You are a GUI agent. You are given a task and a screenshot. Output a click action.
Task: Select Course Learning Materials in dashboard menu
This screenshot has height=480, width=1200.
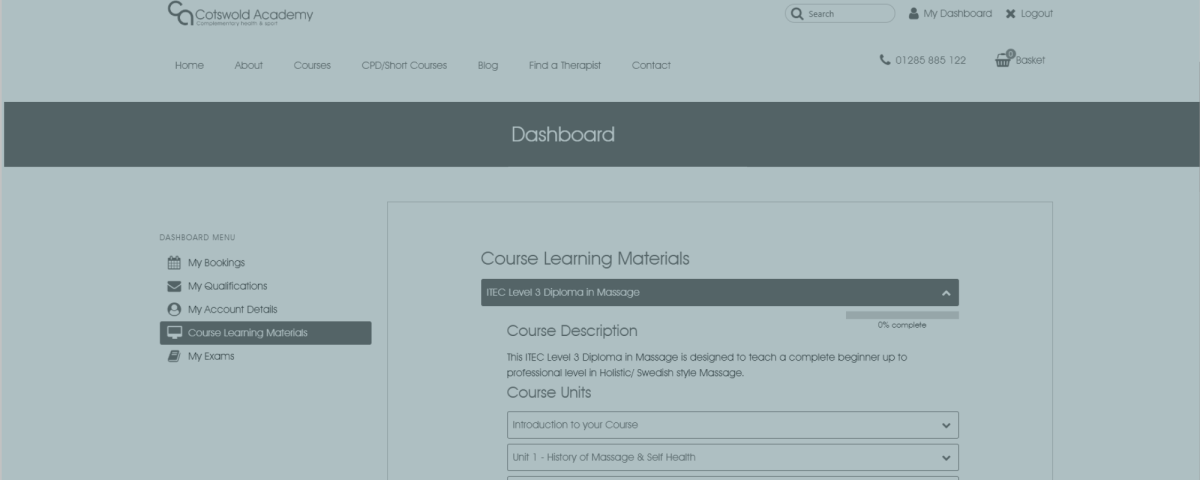265,333
